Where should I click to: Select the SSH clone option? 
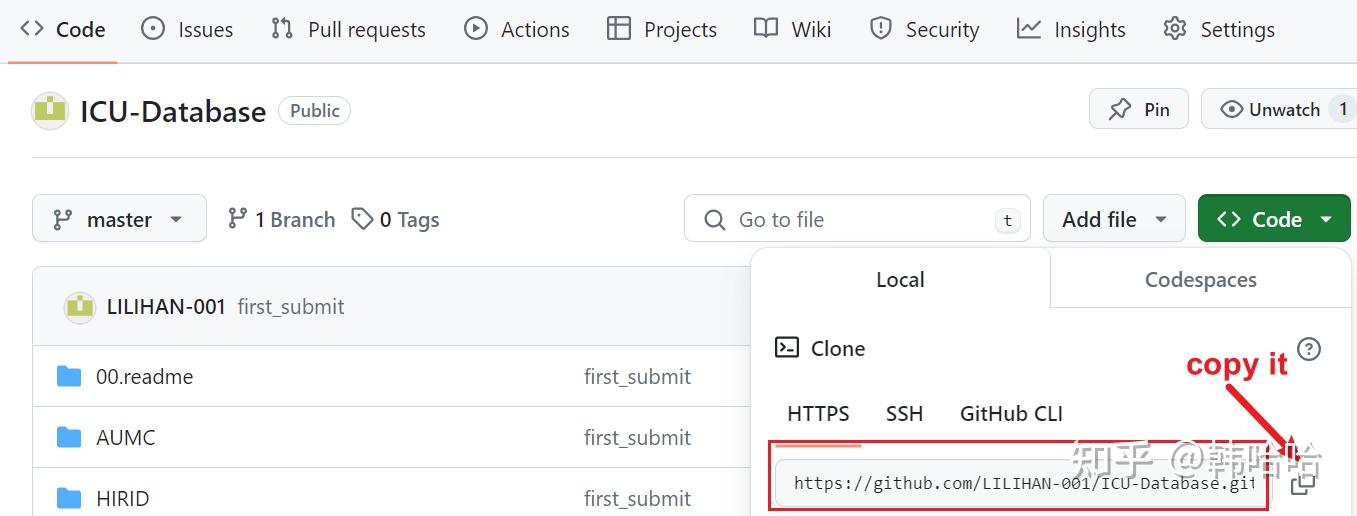coord(904,414)
